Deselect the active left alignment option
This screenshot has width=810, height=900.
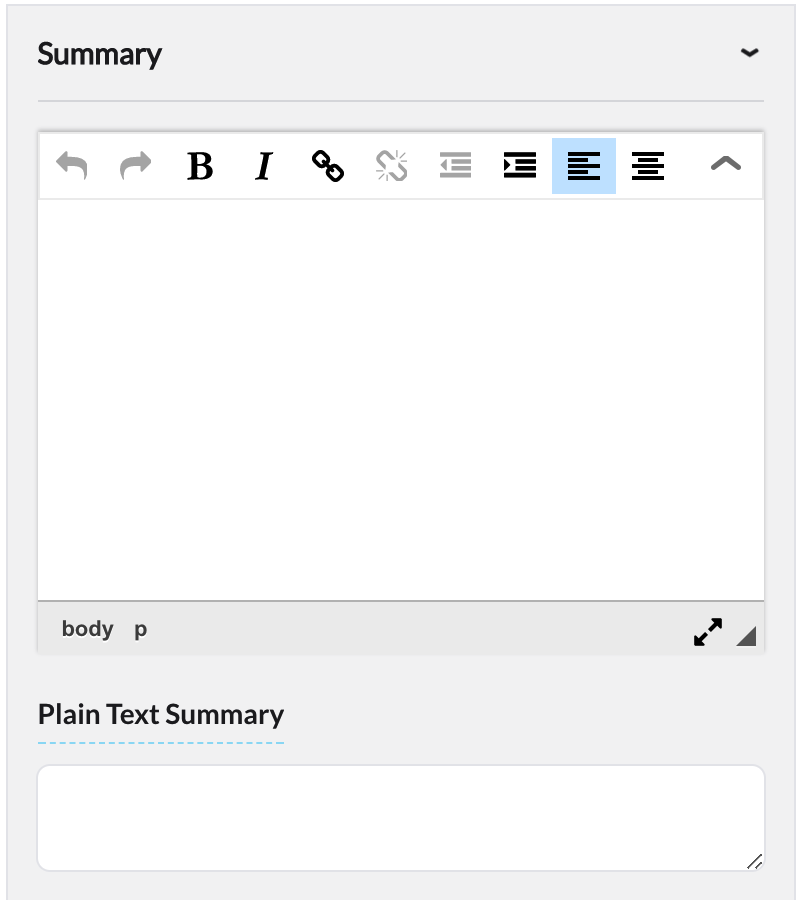[x=583, y=166]
